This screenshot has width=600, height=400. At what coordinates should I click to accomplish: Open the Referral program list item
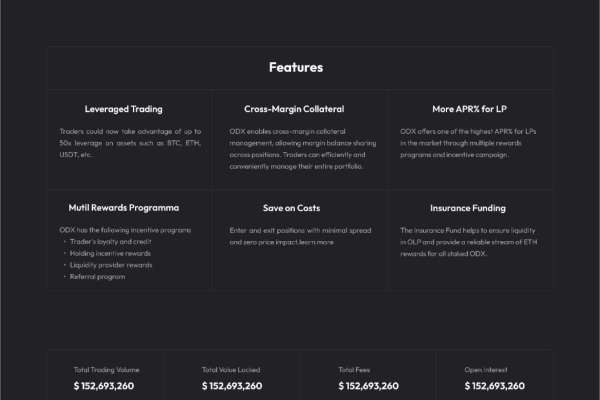pyautogui.click(x=97, y=277)
